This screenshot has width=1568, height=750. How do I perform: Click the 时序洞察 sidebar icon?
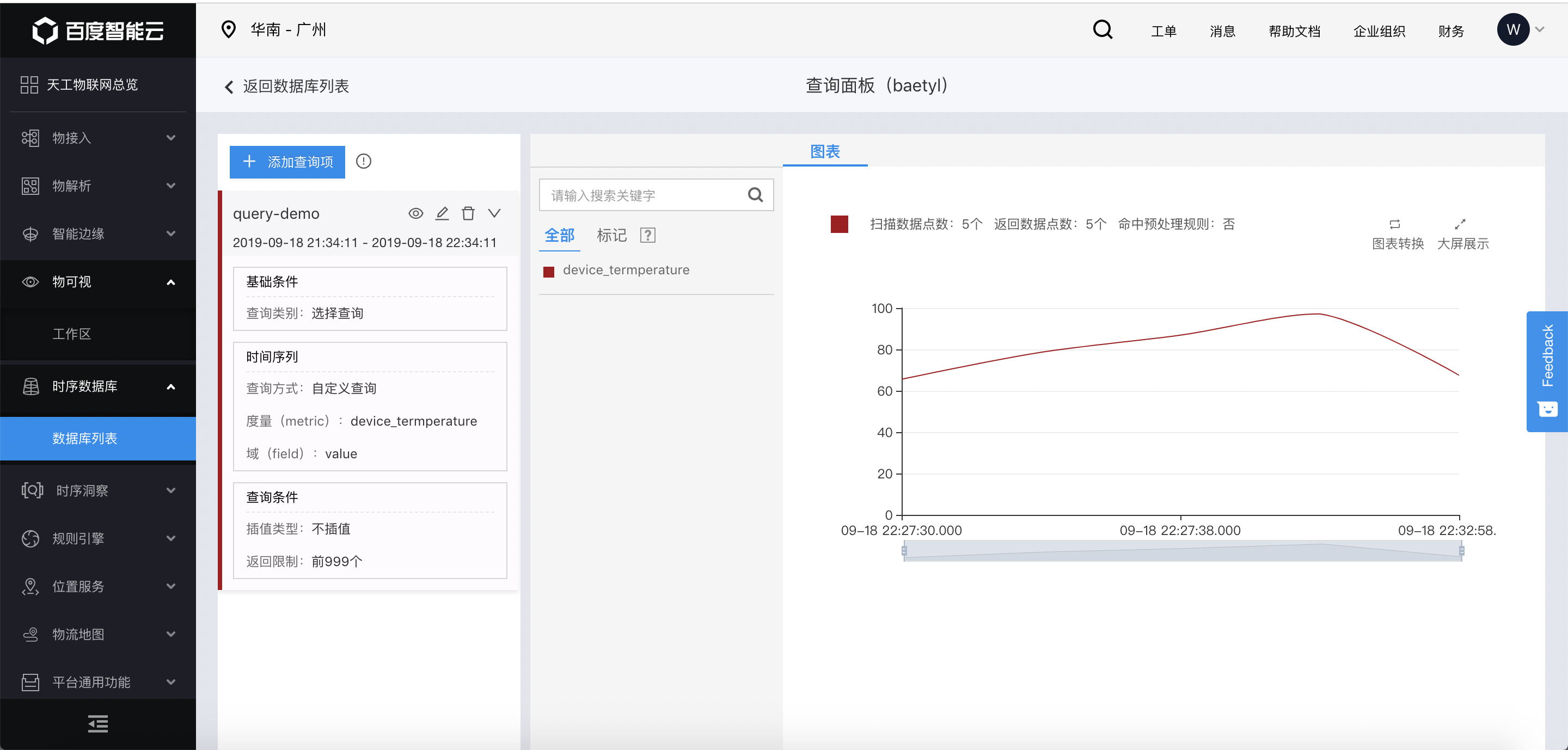32,490
